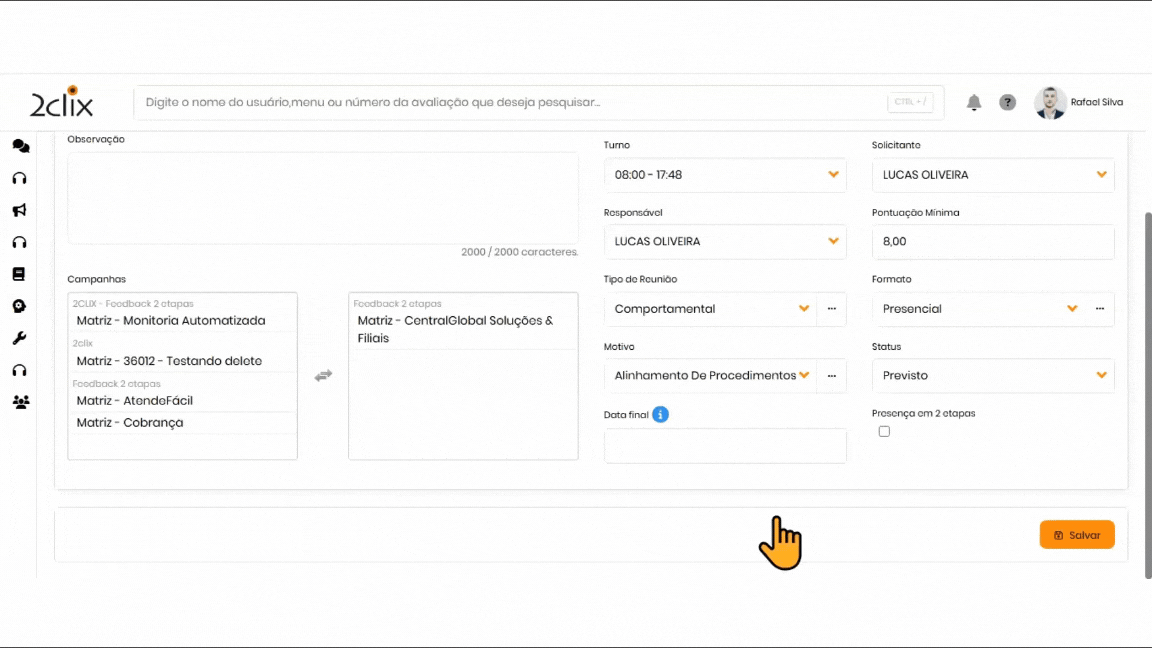The height and width of the screenshot is (648, 1152).
Task: Open the Status dropdown showing Previsto
Action: point(992,376)
